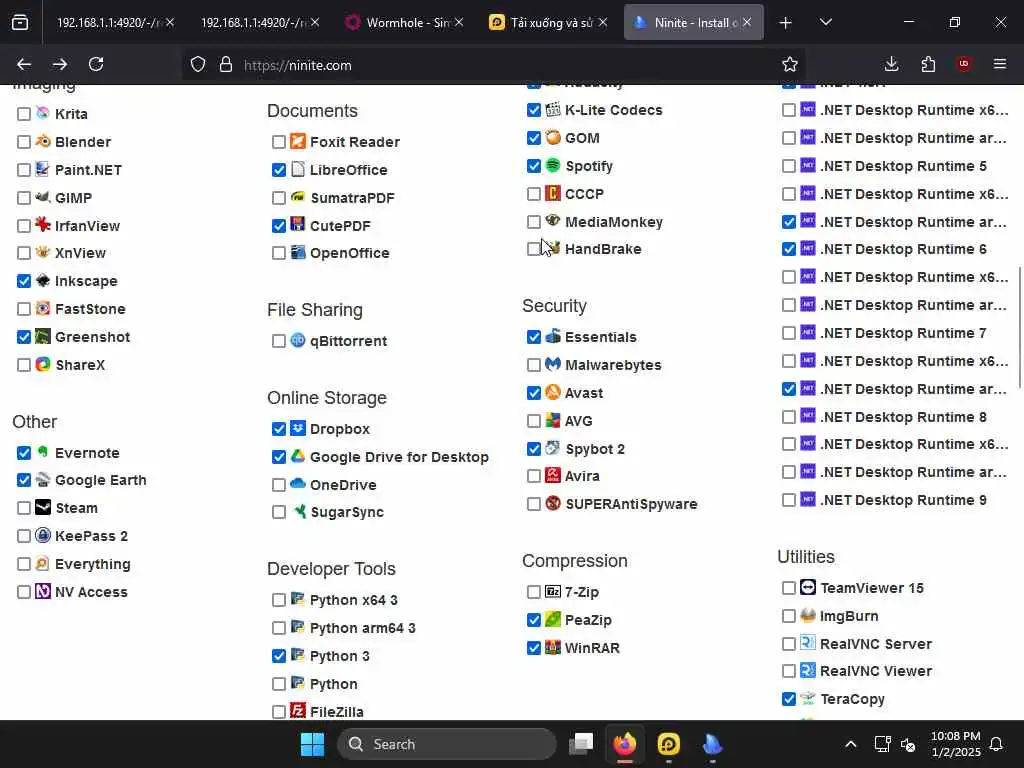Click the AVG icon
The width and height of the screenshot is (1024, 768).
coord(553,421)
